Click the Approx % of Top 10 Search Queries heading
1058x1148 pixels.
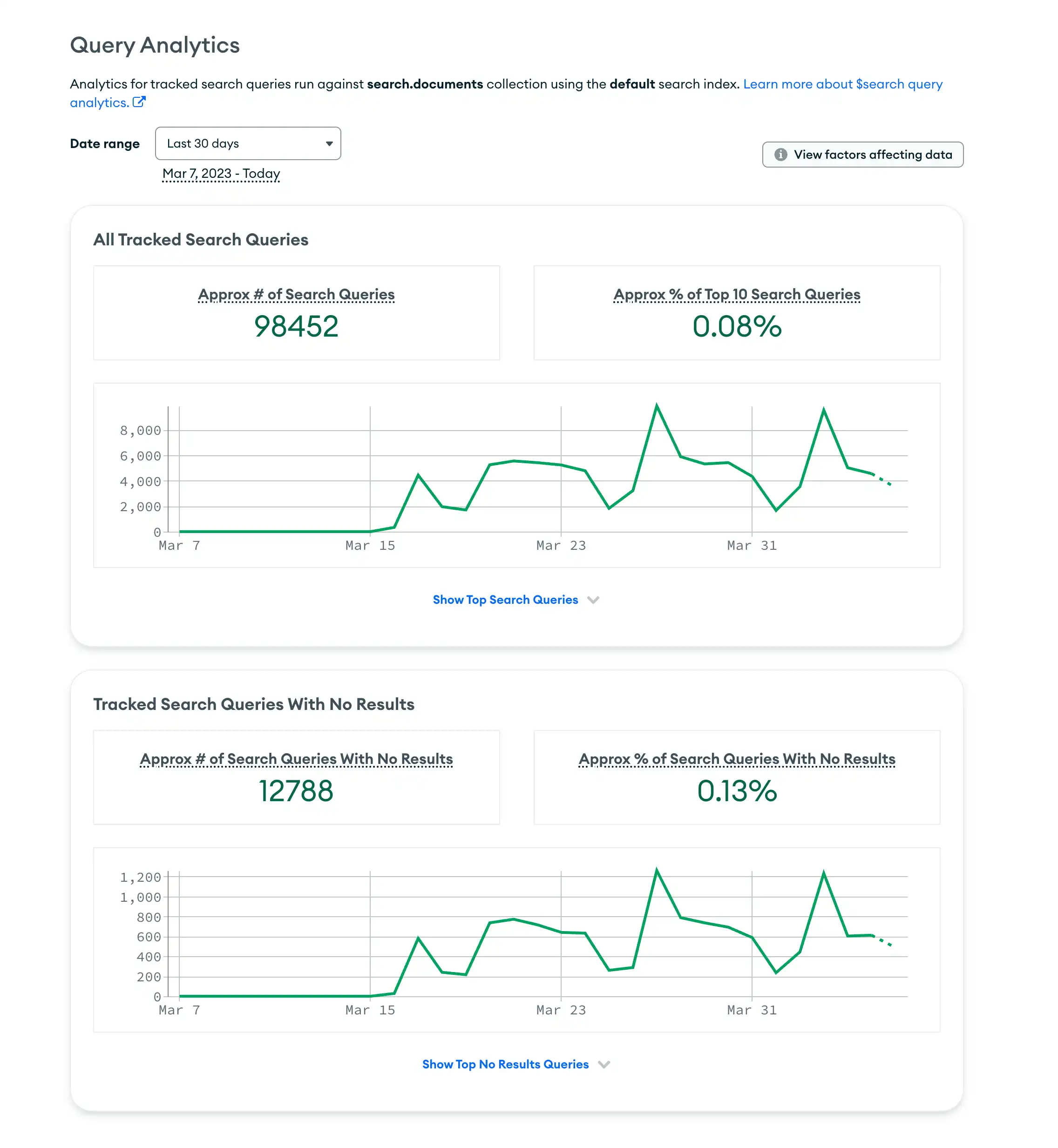click(736, 294)
